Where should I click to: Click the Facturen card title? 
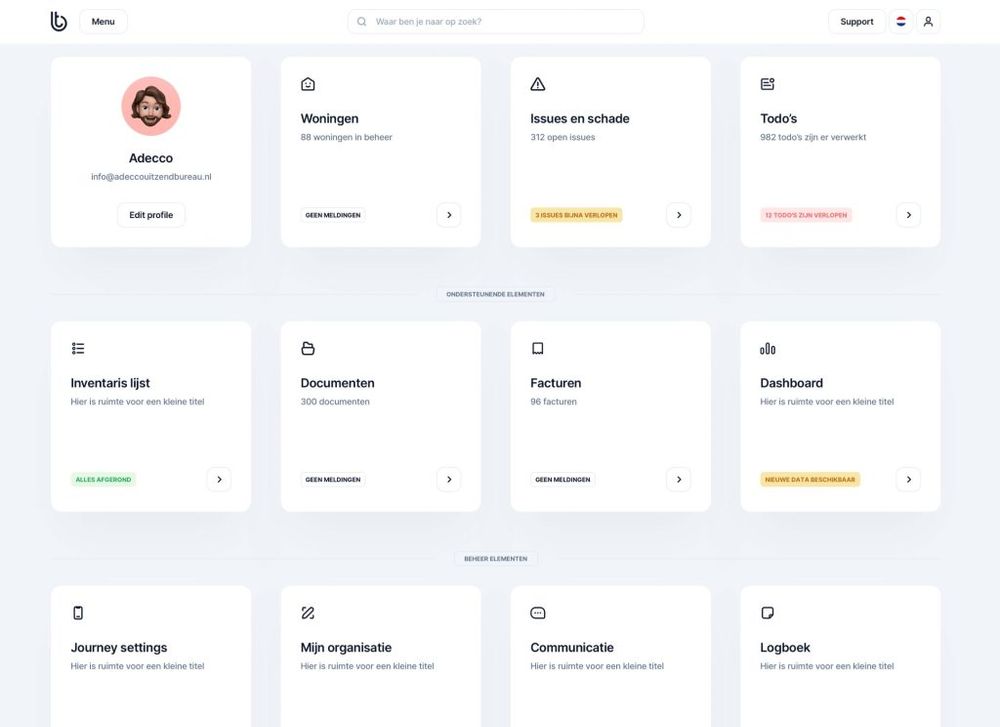[x=556, y=383]
